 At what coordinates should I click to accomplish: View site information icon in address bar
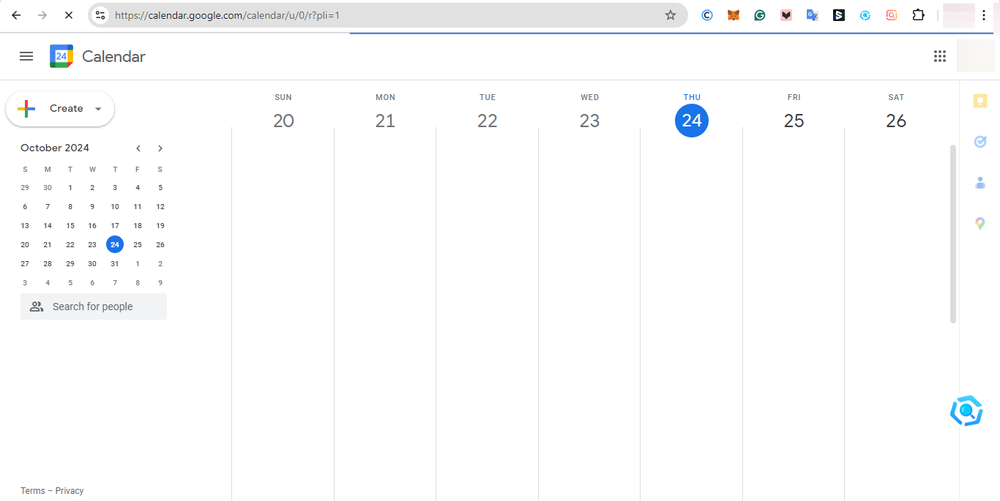click(x=100, y=15)
